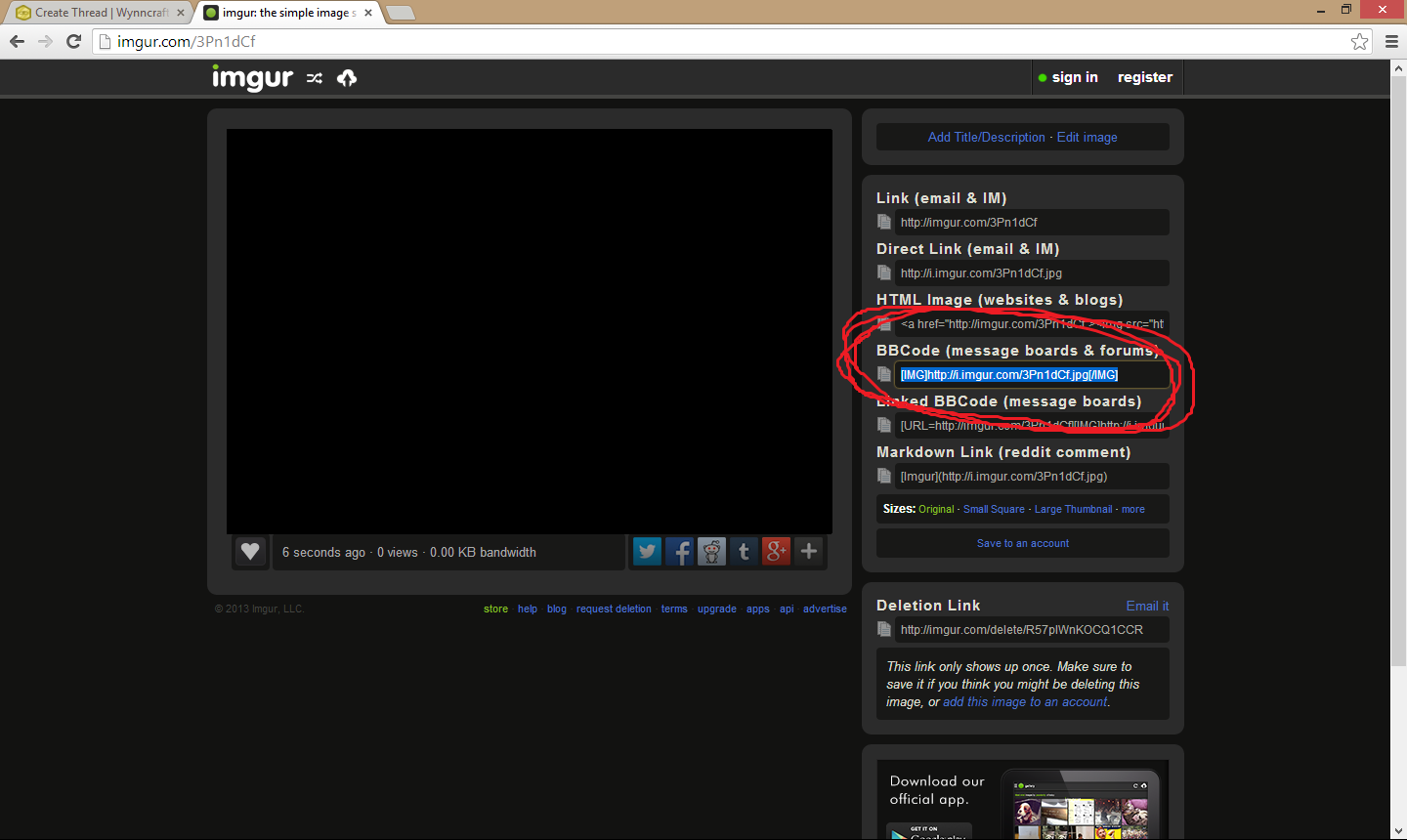Copy the Link (email & IM) clipboard icon
This screenshot has height=840, width=1407.
pos(884,222)
